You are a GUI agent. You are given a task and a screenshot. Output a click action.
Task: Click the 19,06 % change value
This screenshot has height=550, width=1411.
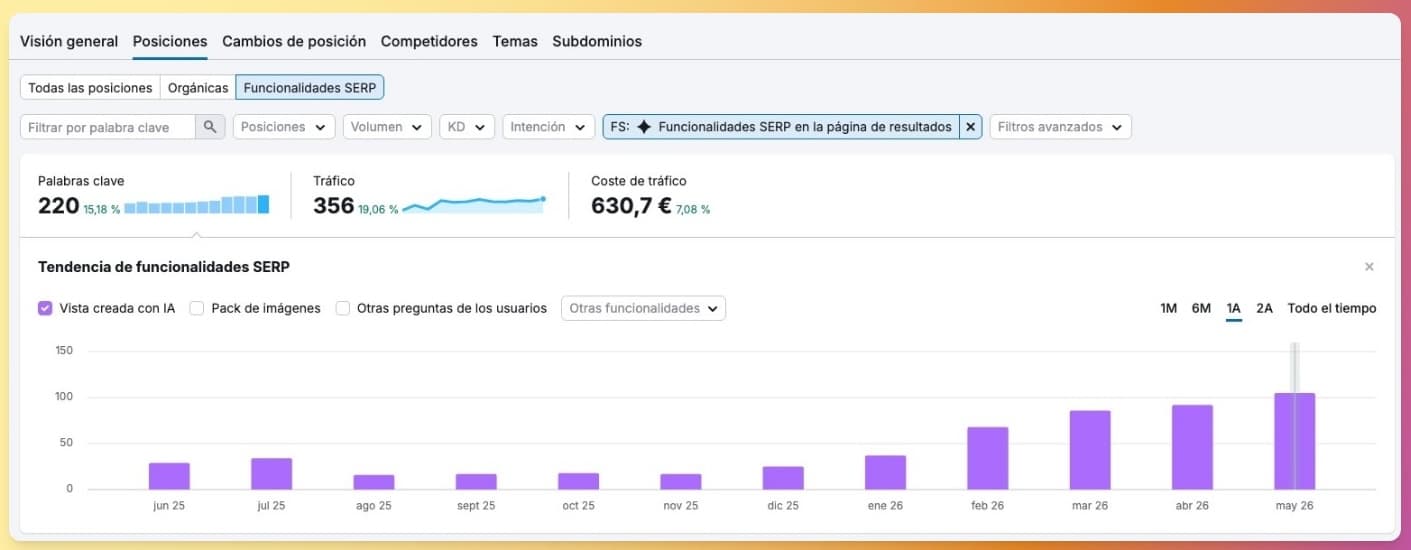coord(378,209)
